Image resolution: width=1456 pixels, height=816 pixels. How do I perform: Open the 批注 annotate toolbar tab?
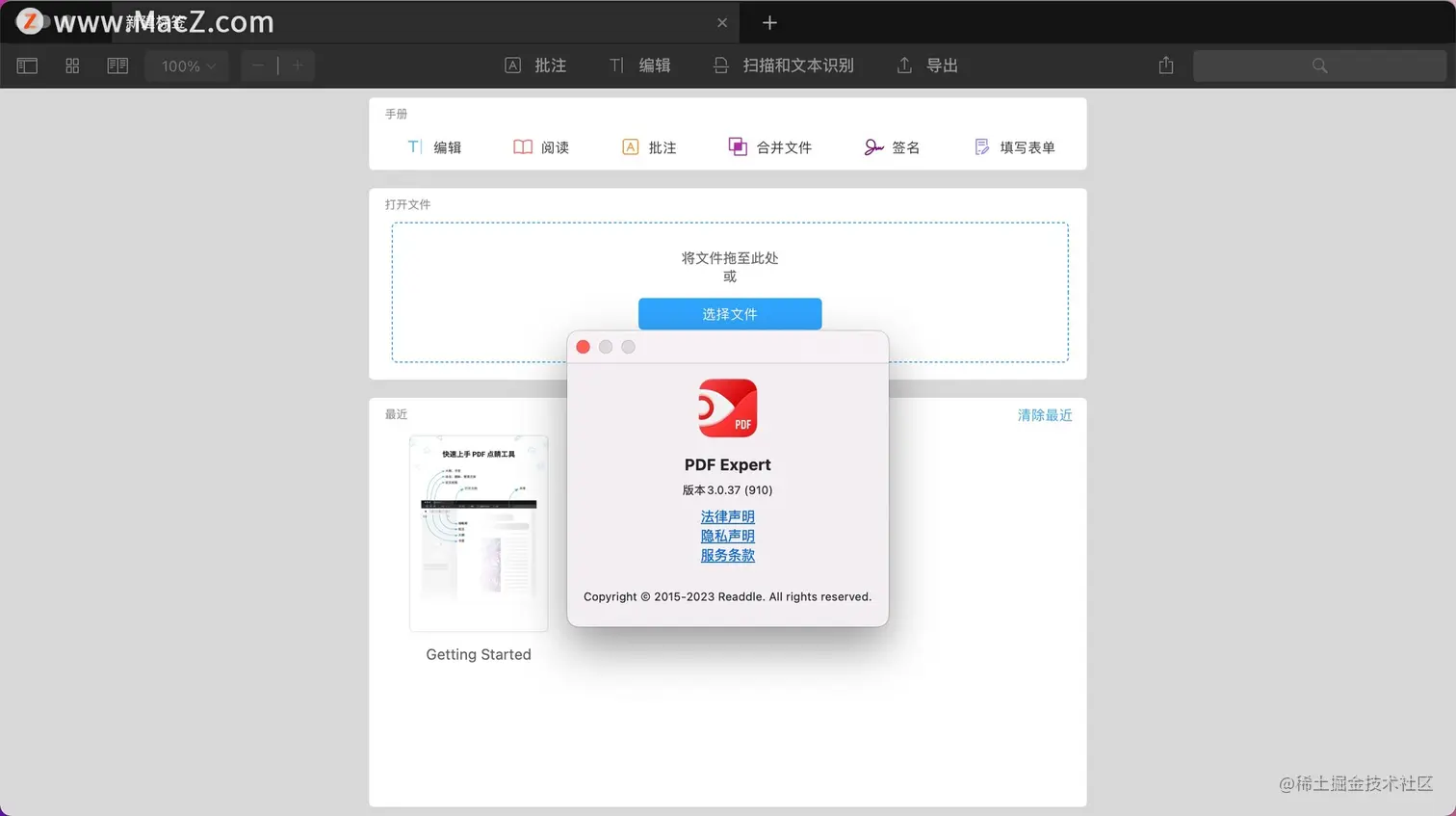(535, 66)
